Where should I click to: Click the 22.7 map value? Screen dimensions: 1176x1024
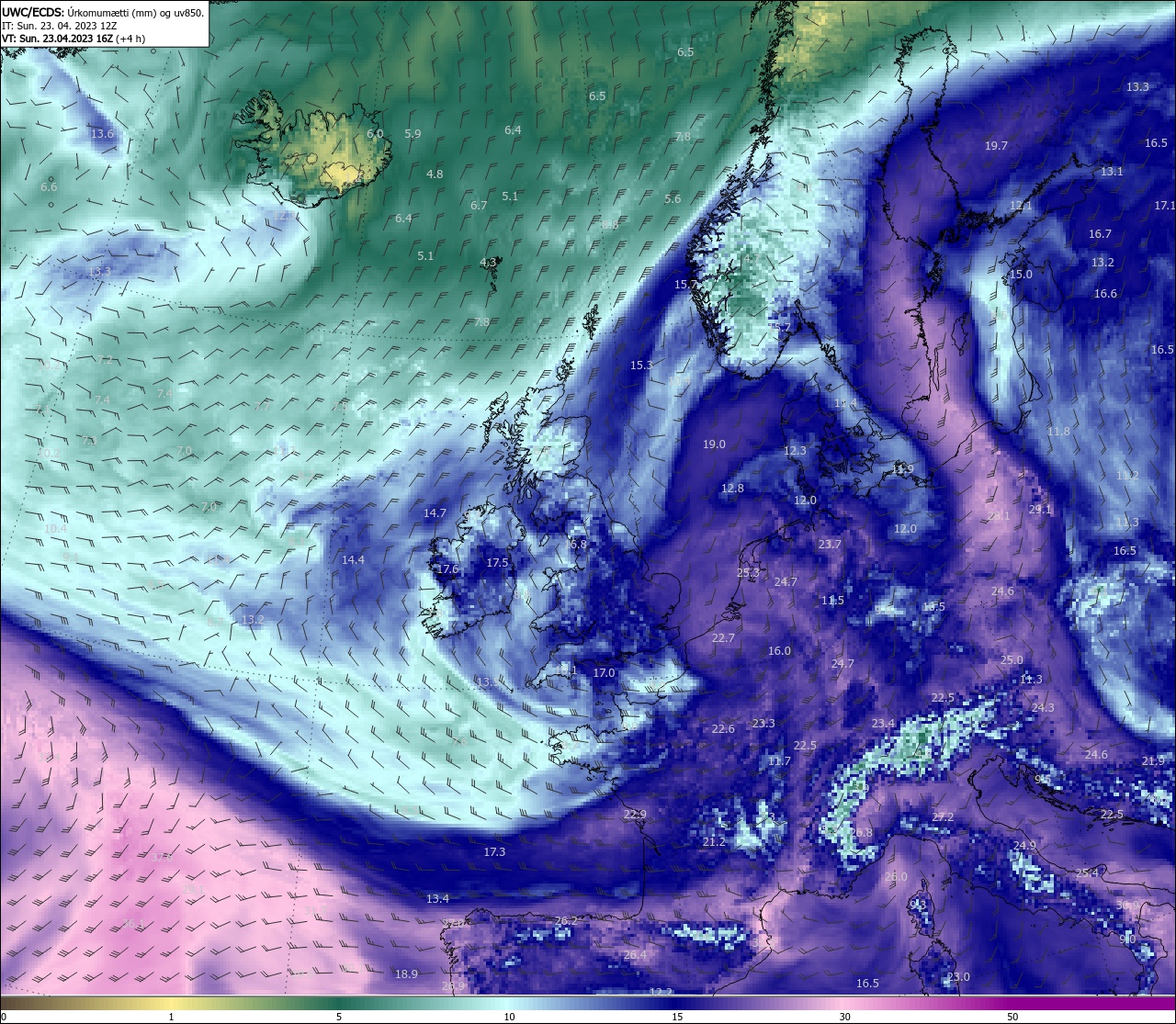point(723,638)
